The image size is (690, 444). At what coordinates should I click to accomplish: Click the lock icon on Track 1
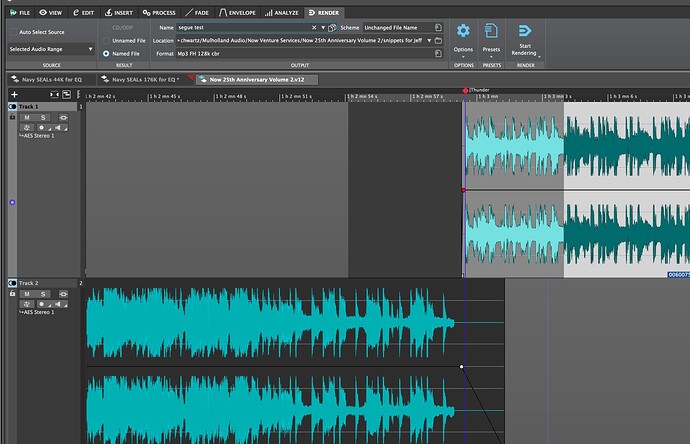[12, 117]
